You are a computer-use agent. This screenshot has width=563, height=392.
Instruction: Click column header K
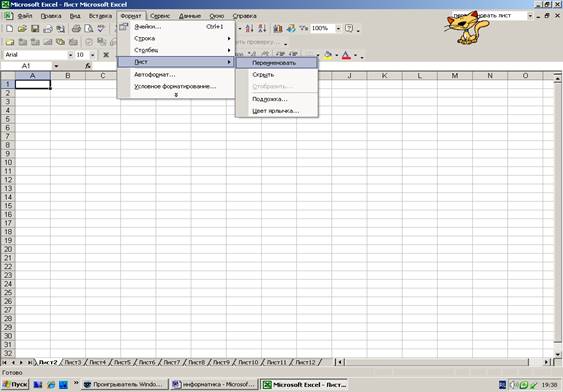[x=385, y=76]
